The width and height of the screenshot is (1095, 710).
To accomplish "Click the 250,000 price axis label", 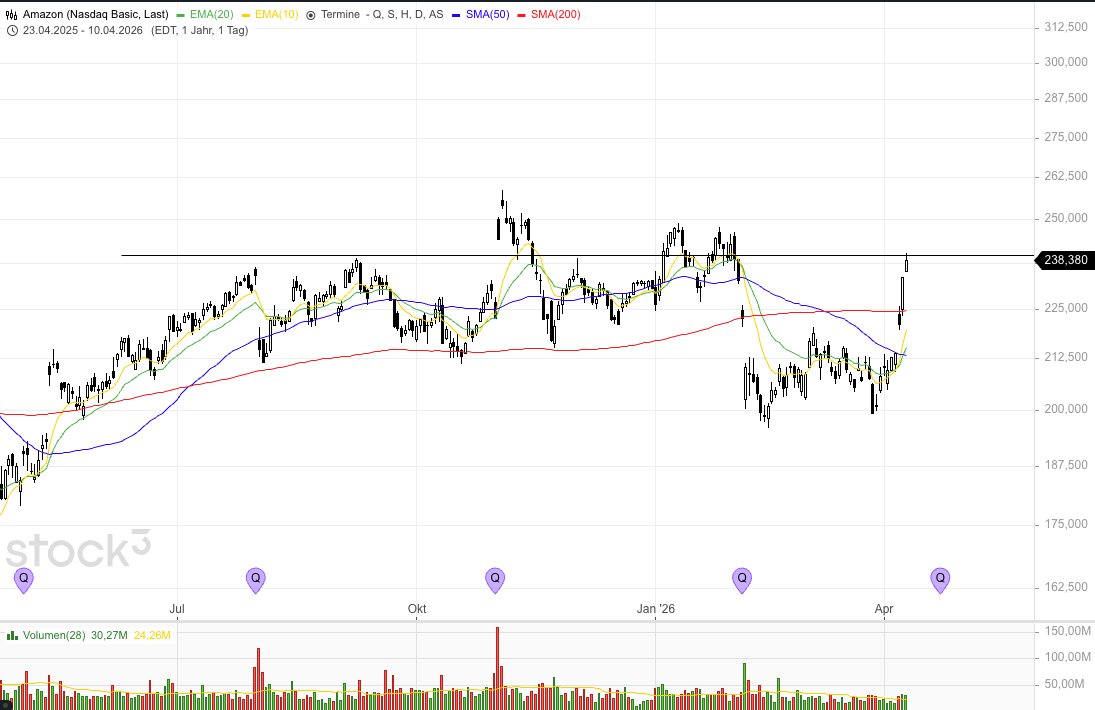I will pos(1066,219).
